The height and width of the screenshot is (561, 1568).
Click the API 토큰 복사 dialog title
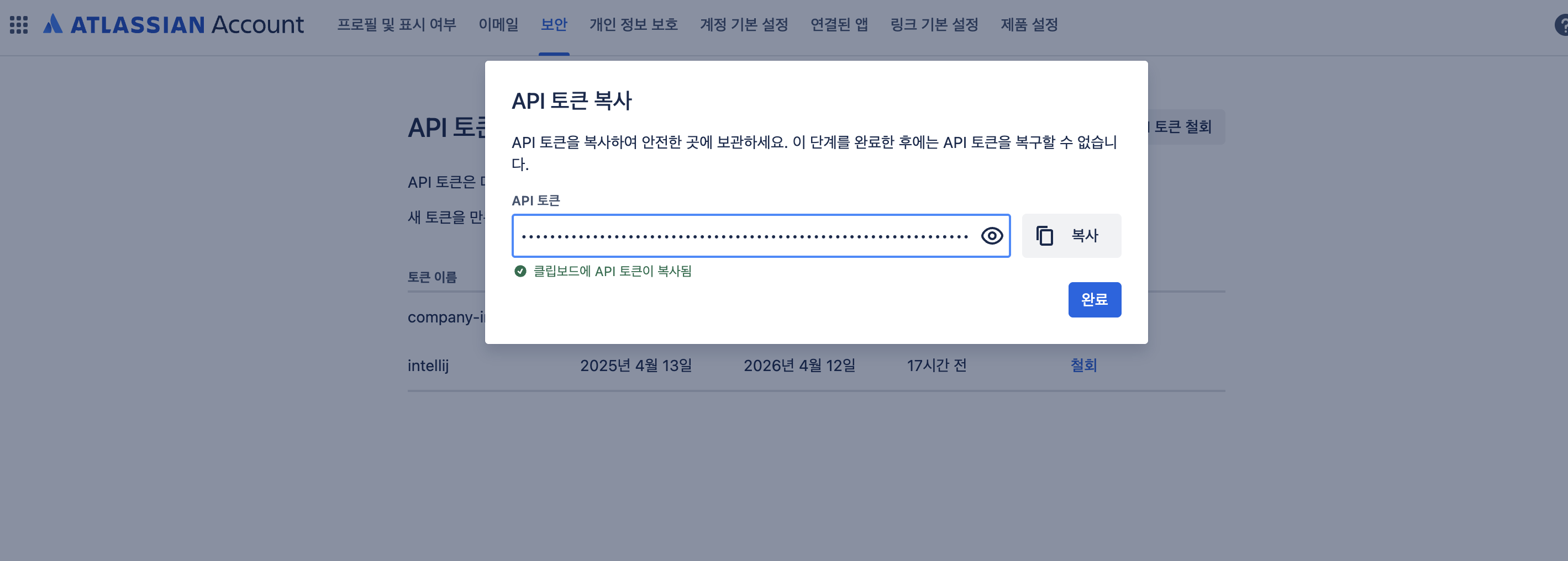pyautogui.click(x=571, y=100)
